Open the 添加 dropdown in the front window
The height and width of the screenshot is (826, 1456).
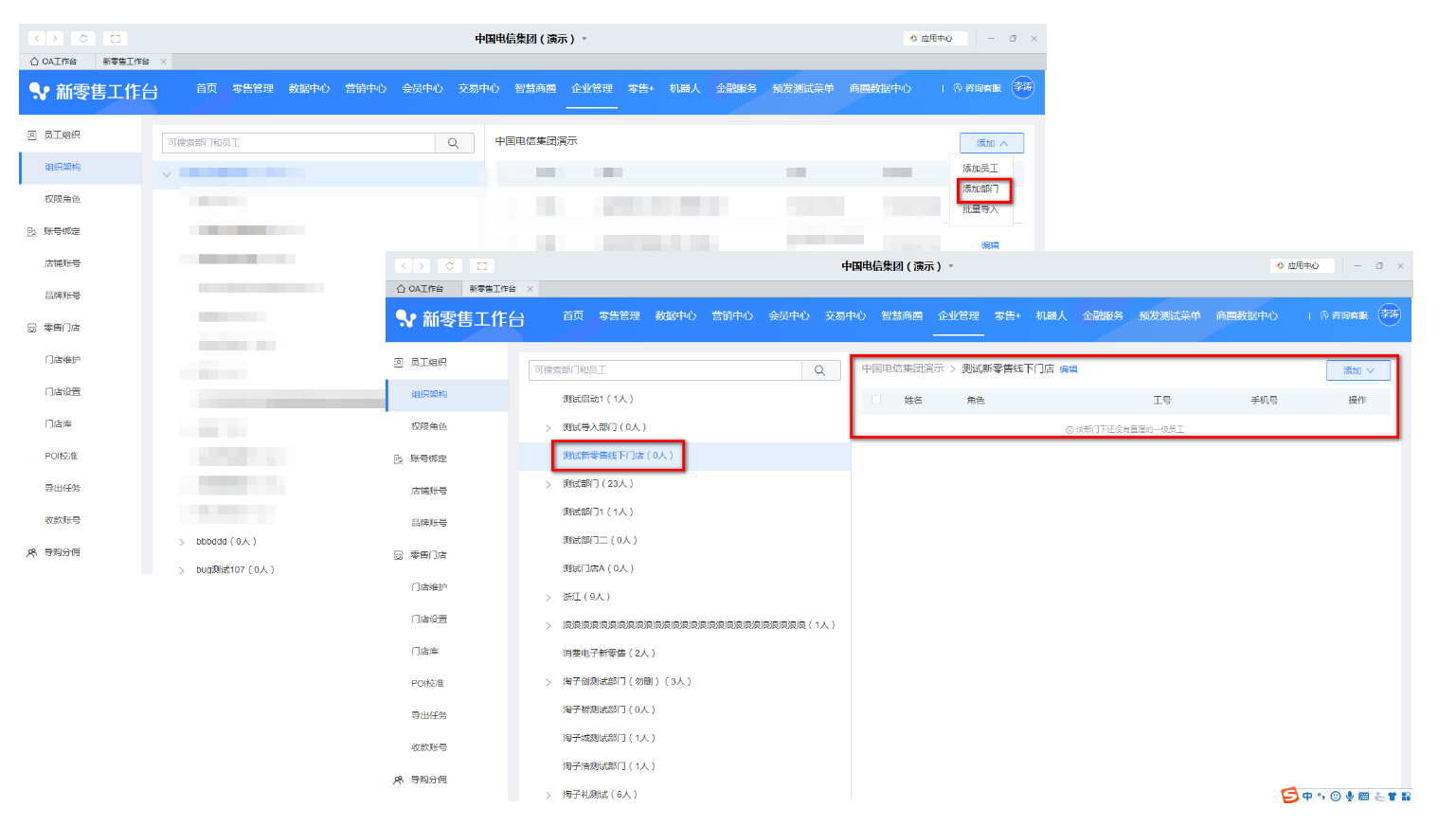pyautogui.click(x=1357, y=370)
